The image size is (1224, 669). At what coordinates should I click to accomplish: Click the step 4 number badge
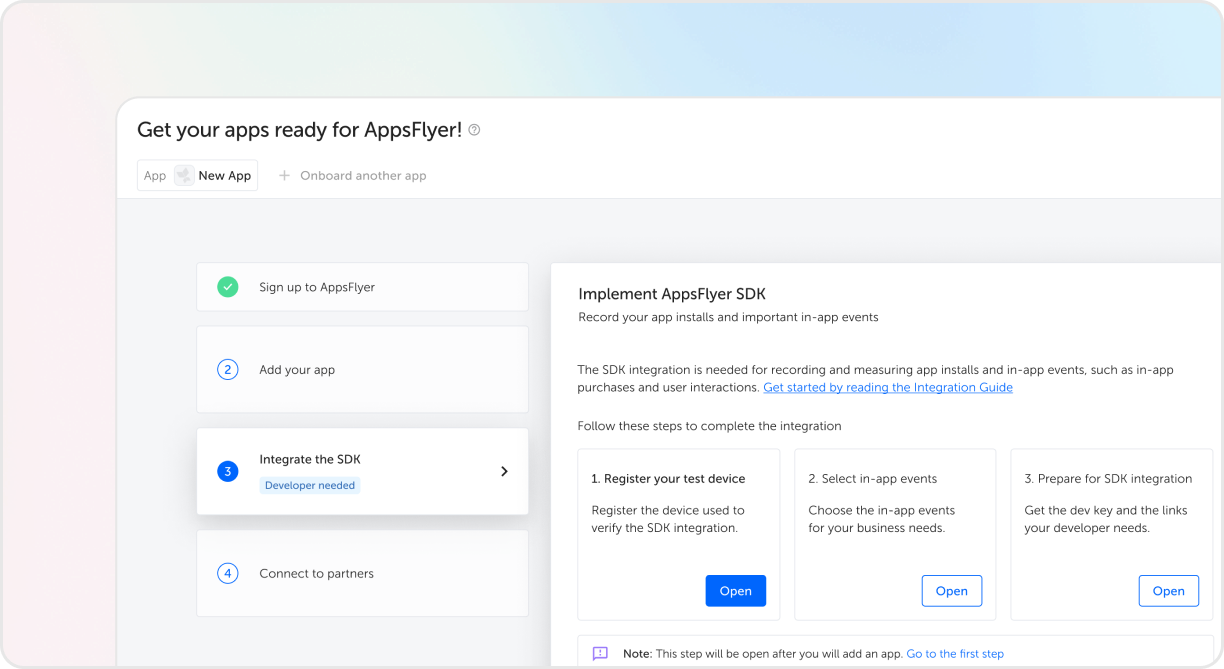(227, 573)
